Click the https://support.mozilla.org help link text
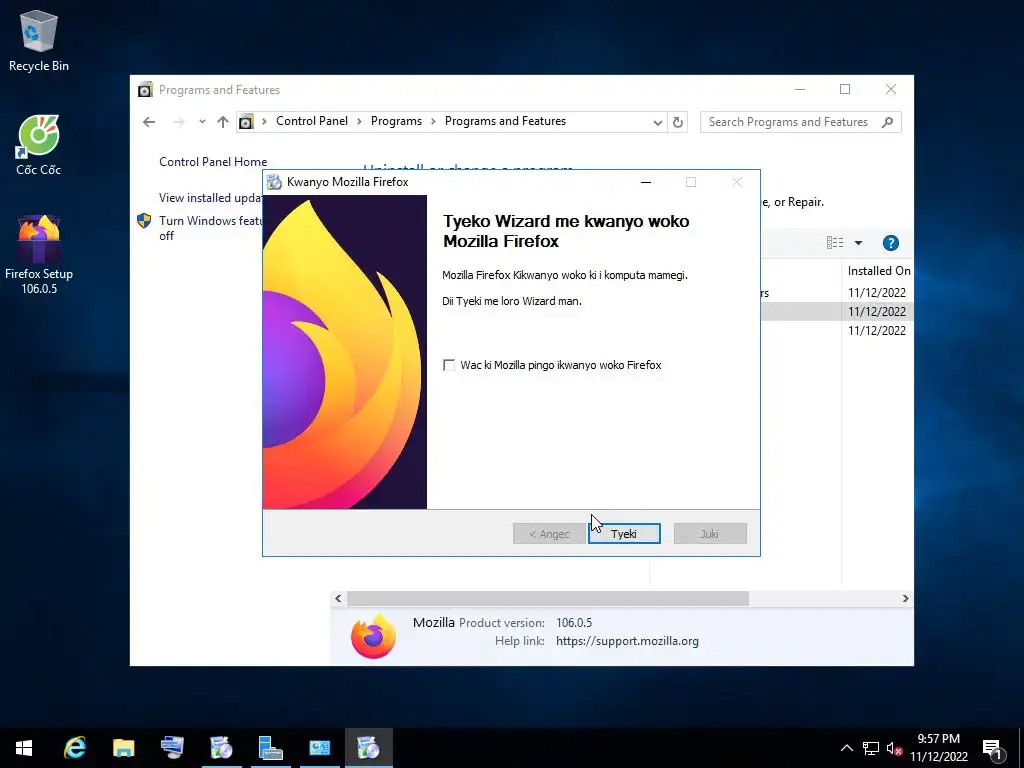1024x768 pixels. (x=627, y=641)
